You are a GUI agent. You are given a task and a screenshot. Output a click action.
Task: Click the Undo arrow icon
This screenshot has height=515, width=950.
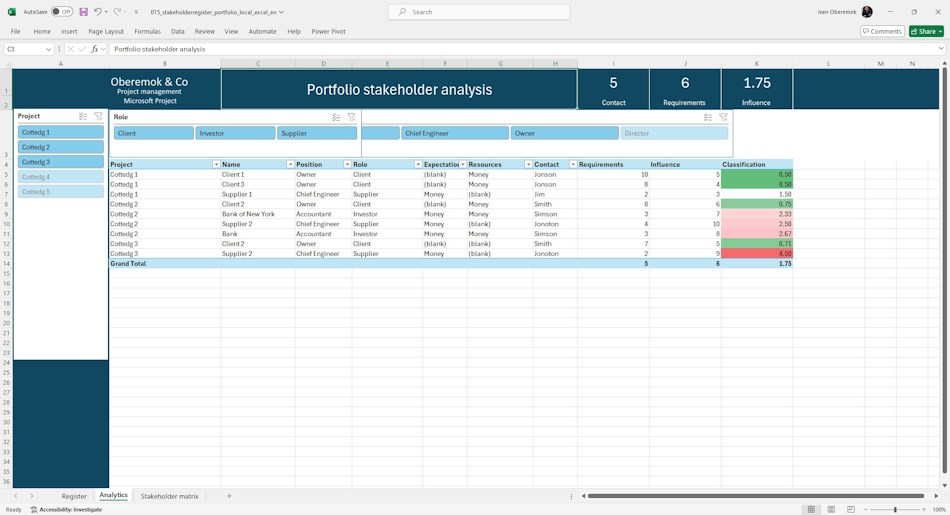[x=98, y=12]
